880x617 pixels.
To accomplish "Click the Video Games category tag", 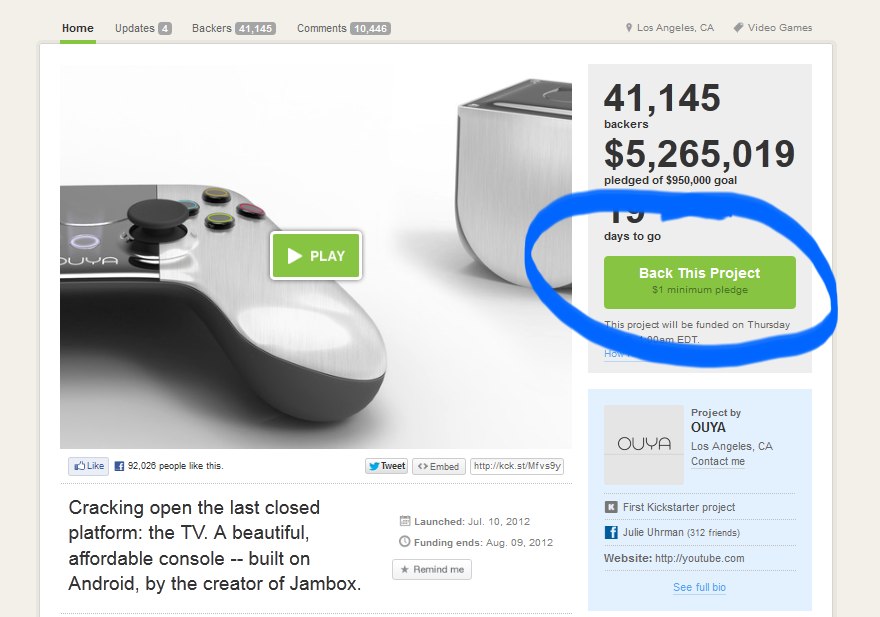I will tap(773, 28).
